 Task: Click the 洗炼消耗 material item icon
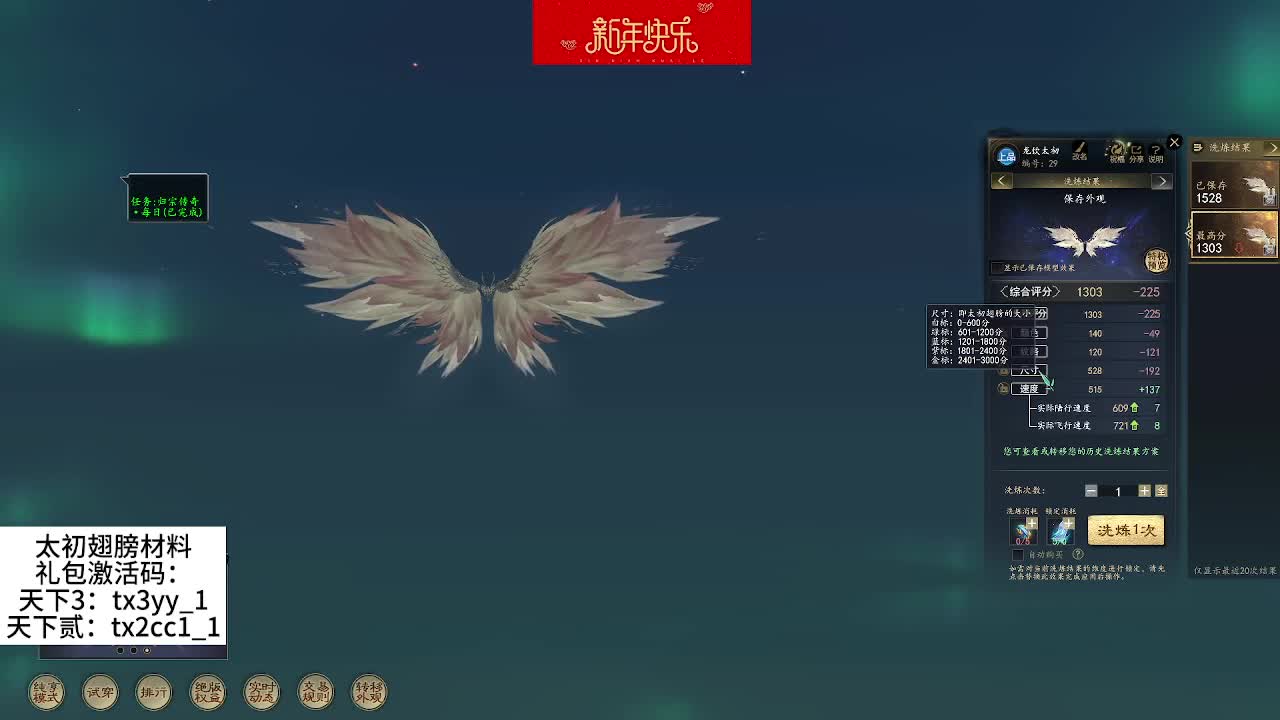pos(1024,531)
